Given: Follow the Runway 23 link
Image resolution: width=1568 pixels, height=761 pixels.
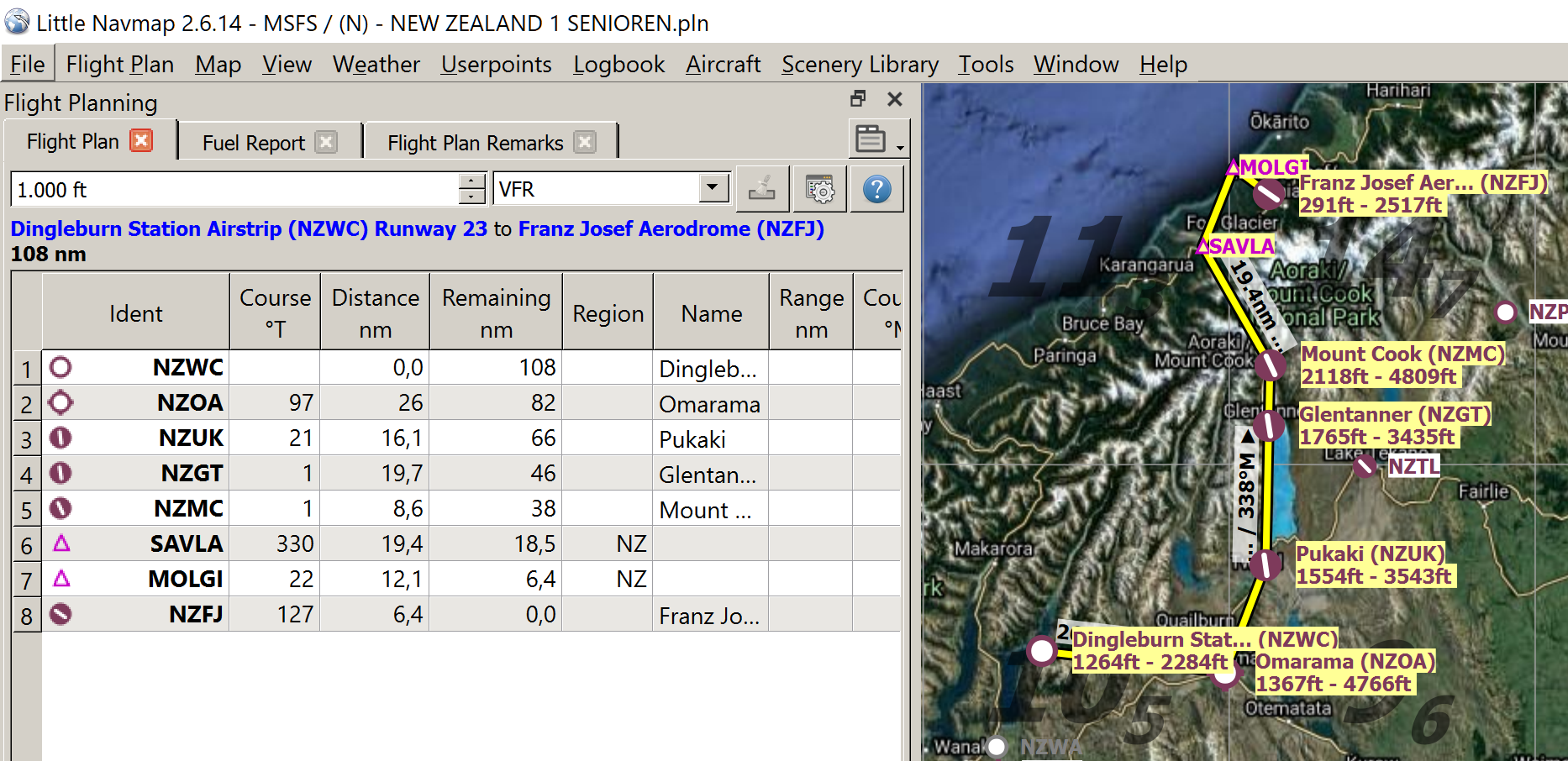Looking at the screenshot, I should tap(430, 228).
